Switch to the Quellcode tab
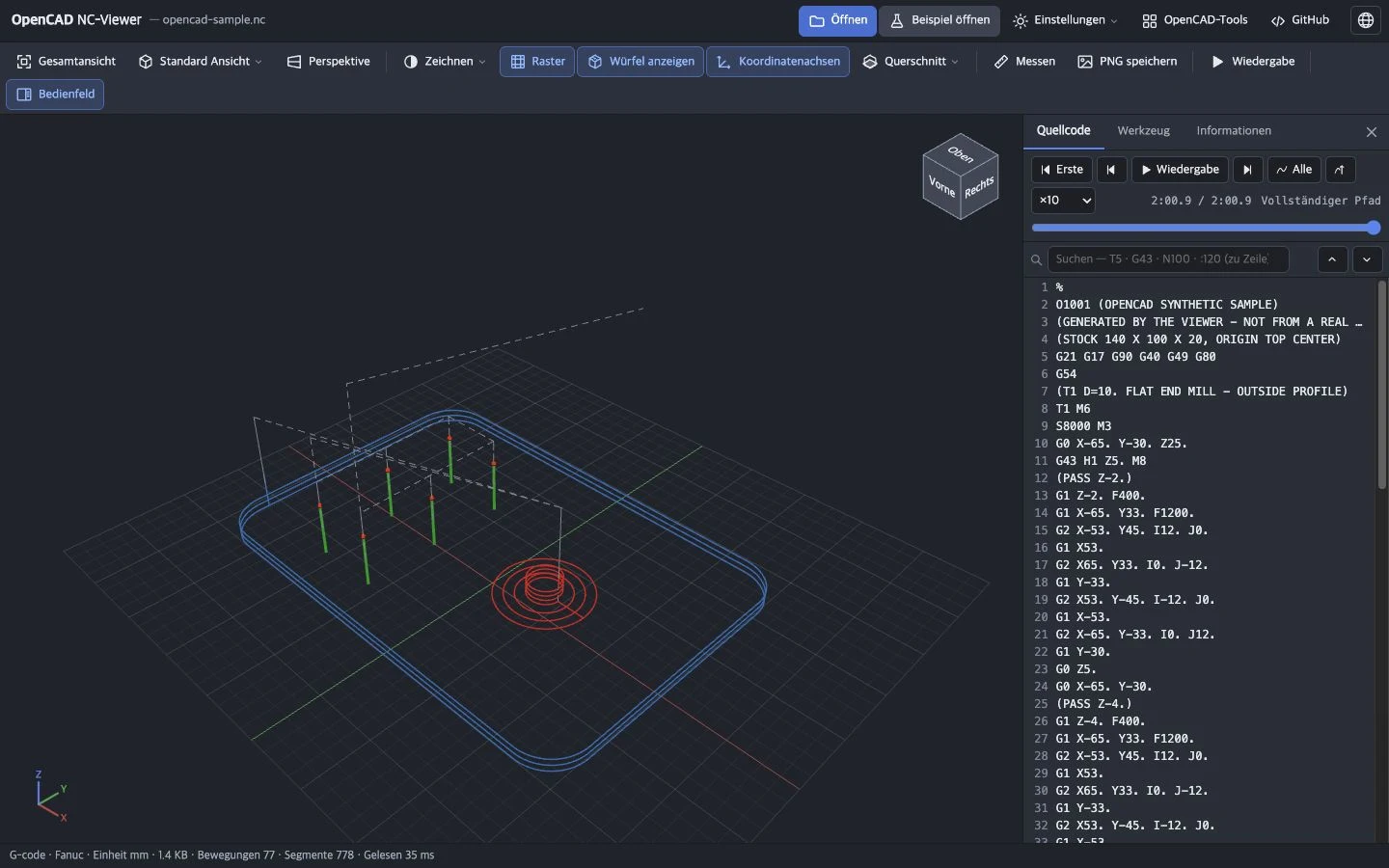This screenshot has width=1389, height=868. click(x=1063, y=131)
